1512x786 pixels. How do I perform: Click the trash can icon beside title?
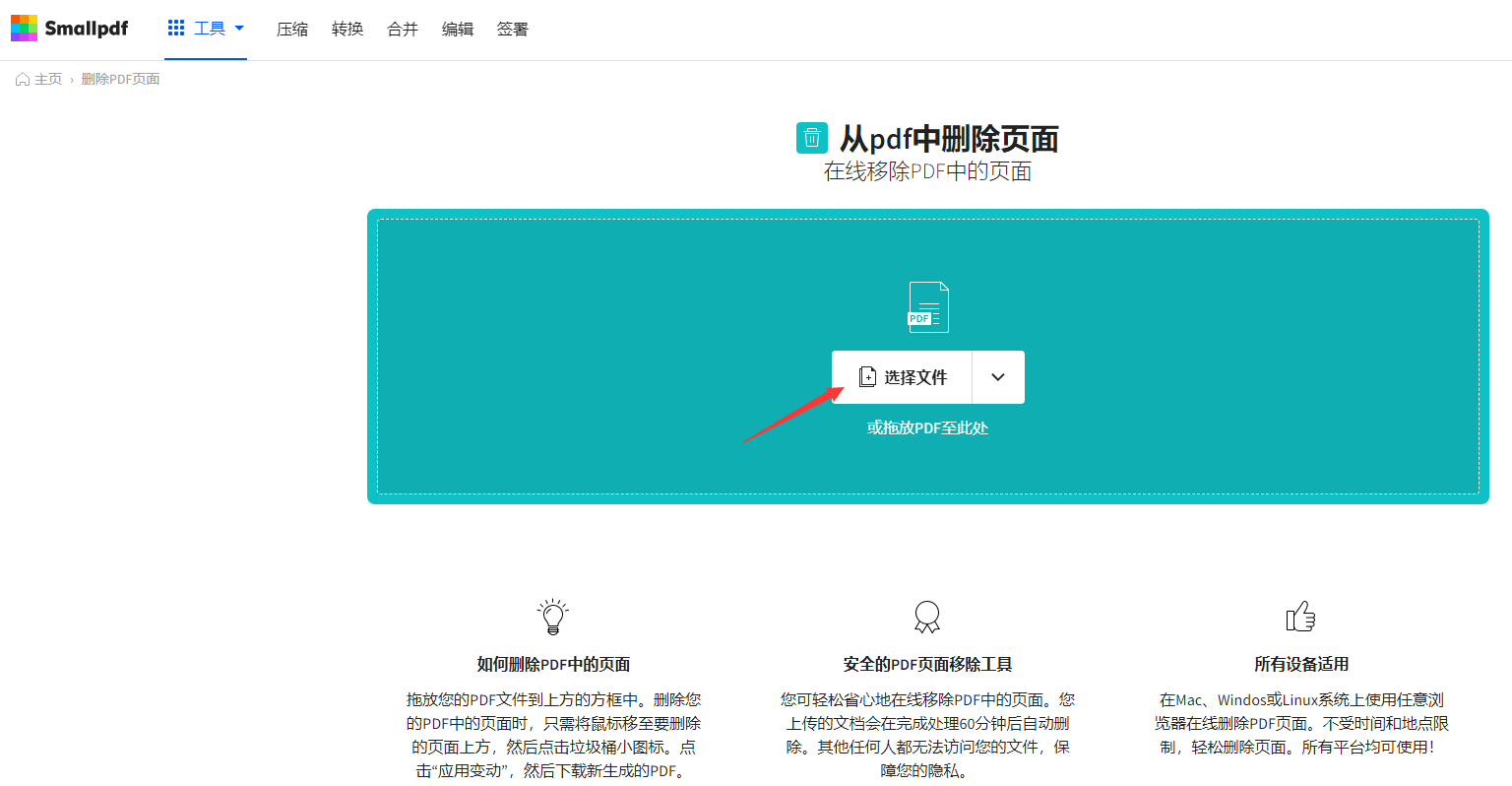tap(812, 138)
